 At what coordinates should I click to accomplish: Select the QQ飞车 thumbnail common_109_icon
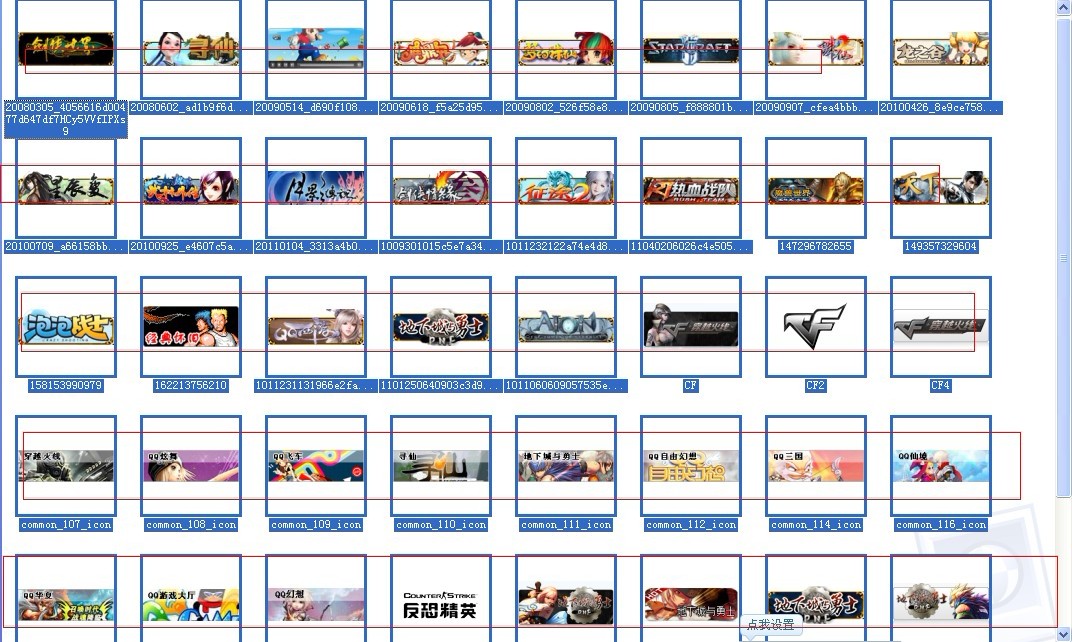(316, 466)
